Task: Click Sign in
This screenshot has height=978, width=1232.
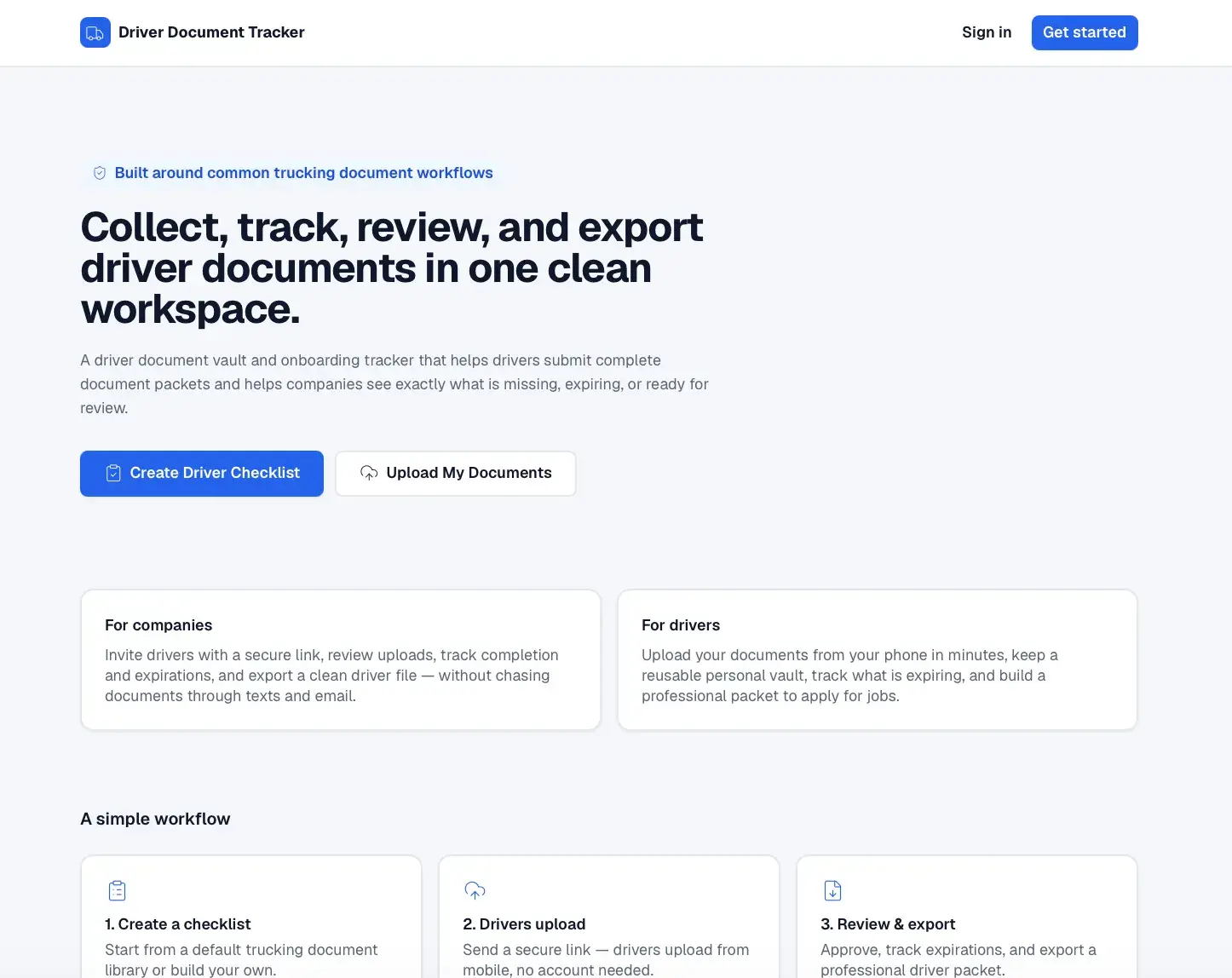Action: pos(987,32)
